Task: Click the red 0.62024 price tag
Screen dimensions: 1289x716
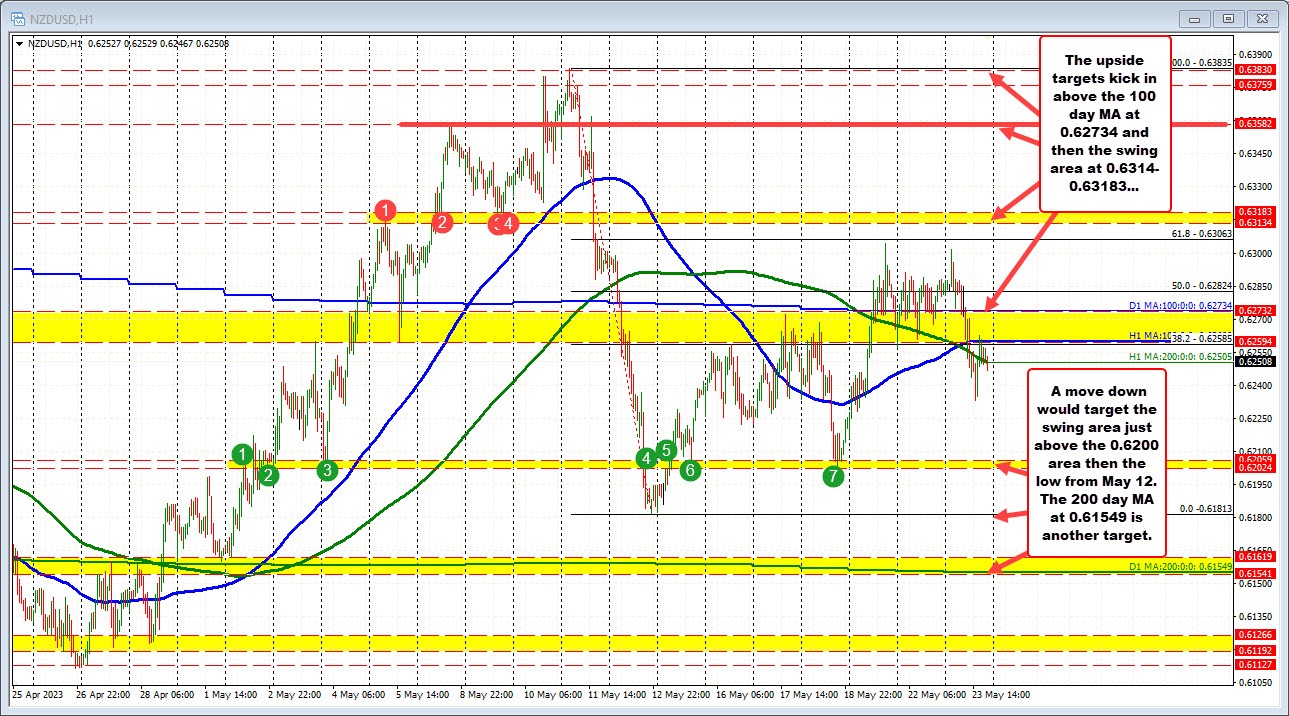Action: (1255, 467)
